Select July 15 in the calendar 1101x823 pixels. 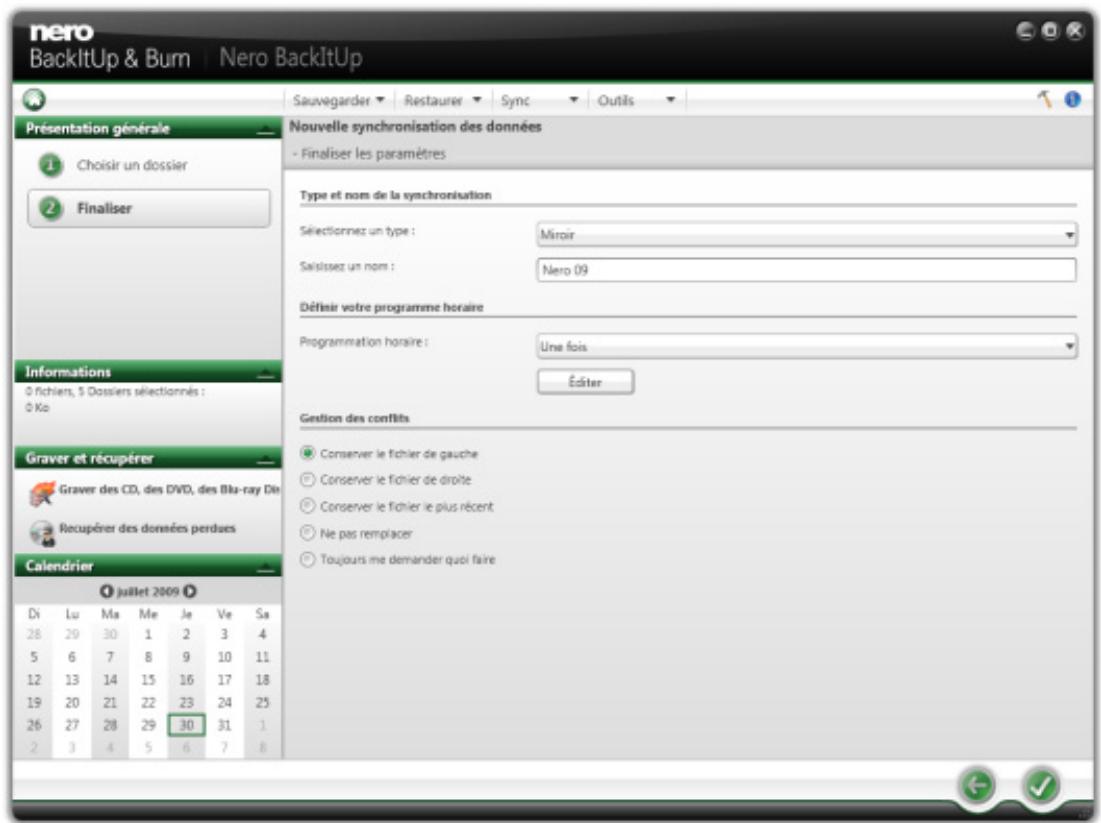click(x=148, y=680)
